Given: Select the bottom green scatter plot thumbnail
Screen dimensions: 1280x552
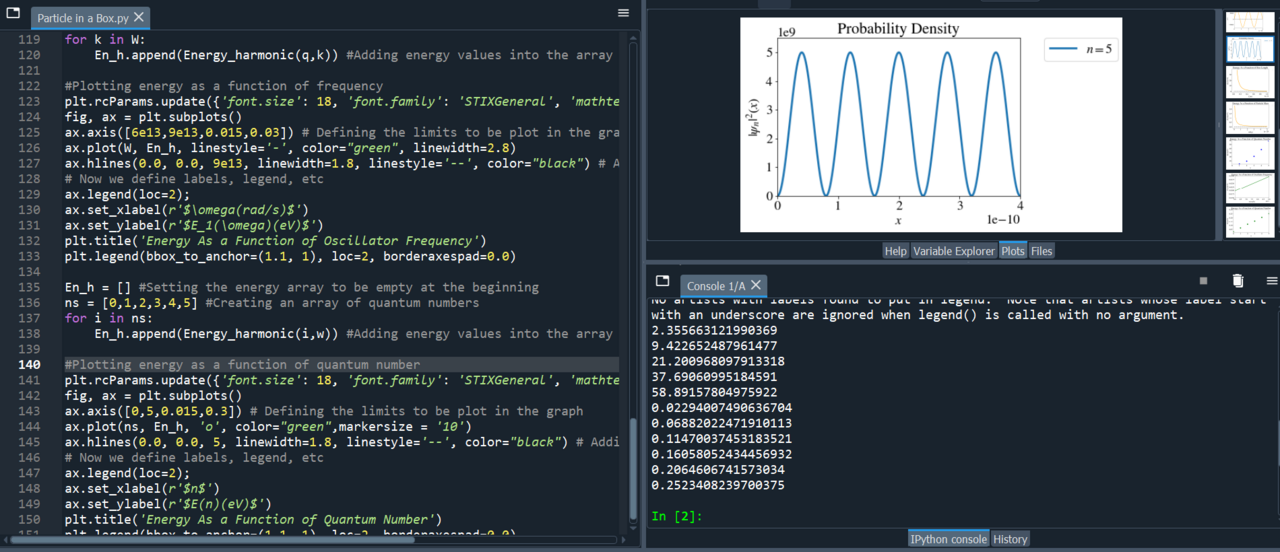Looking at the screenshot, I should (1249, 220).
